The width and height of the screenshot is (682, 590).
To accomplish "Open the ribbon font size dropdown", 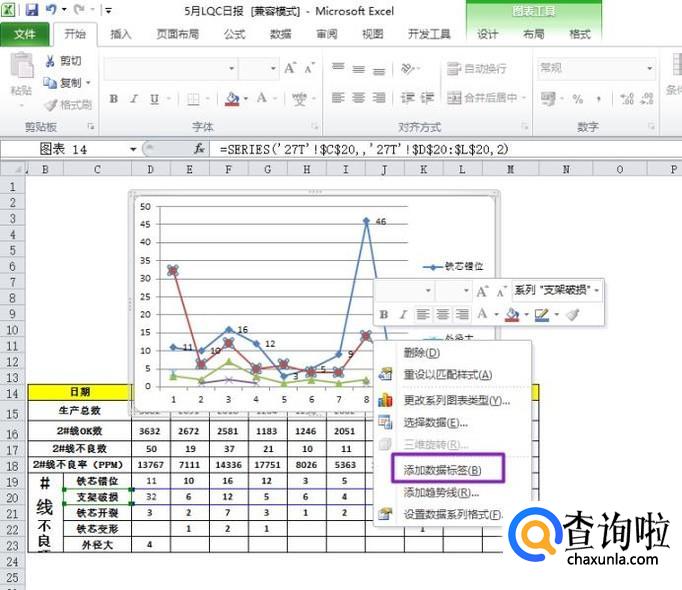I will (x=273, y=68).
